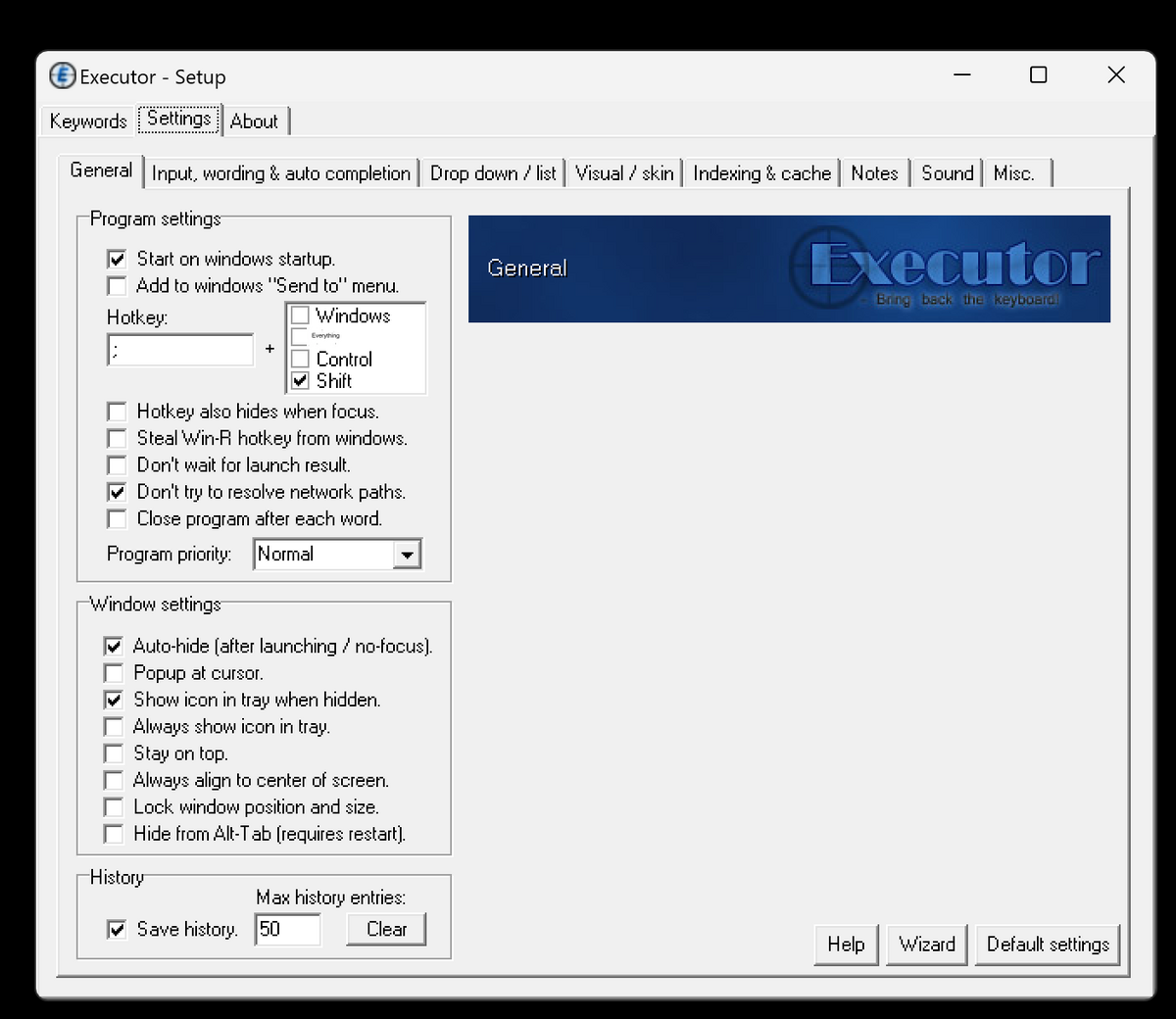Enable Steal Win-R hotkey from windows
The width and height of the screenshot is (1176, 1019).
click(117, 438)
